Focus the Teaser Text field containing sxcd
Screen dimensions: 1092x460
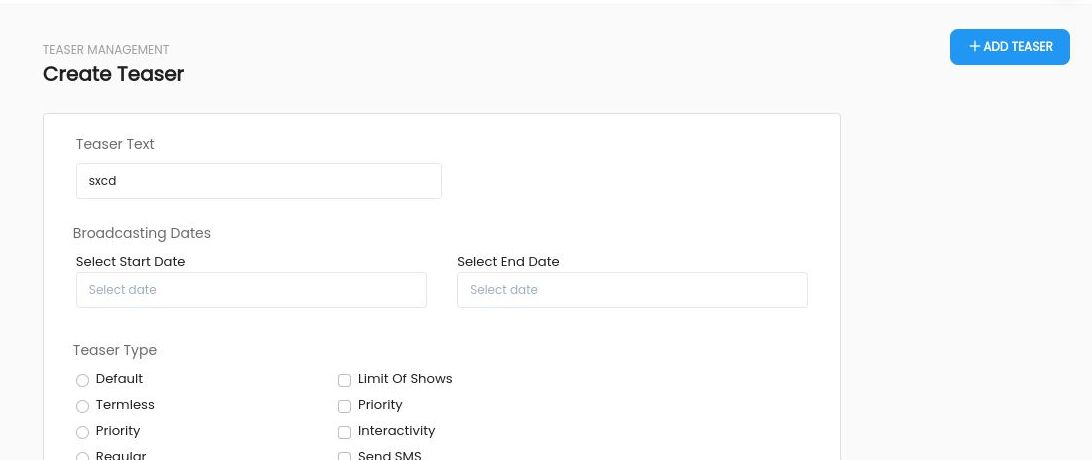coord(258,181)
